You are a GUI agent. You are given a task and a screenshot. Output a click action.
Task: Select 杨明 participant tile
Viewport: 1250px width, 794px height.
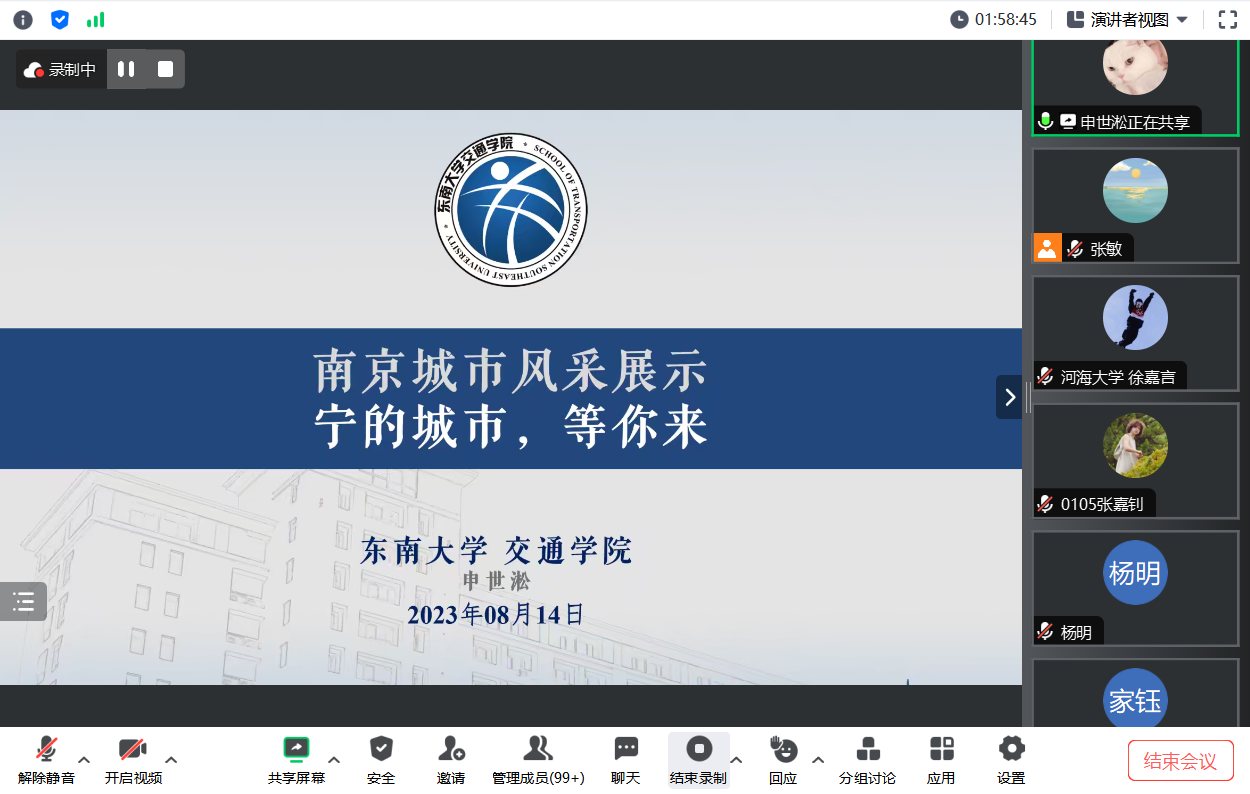point(1135,588)
